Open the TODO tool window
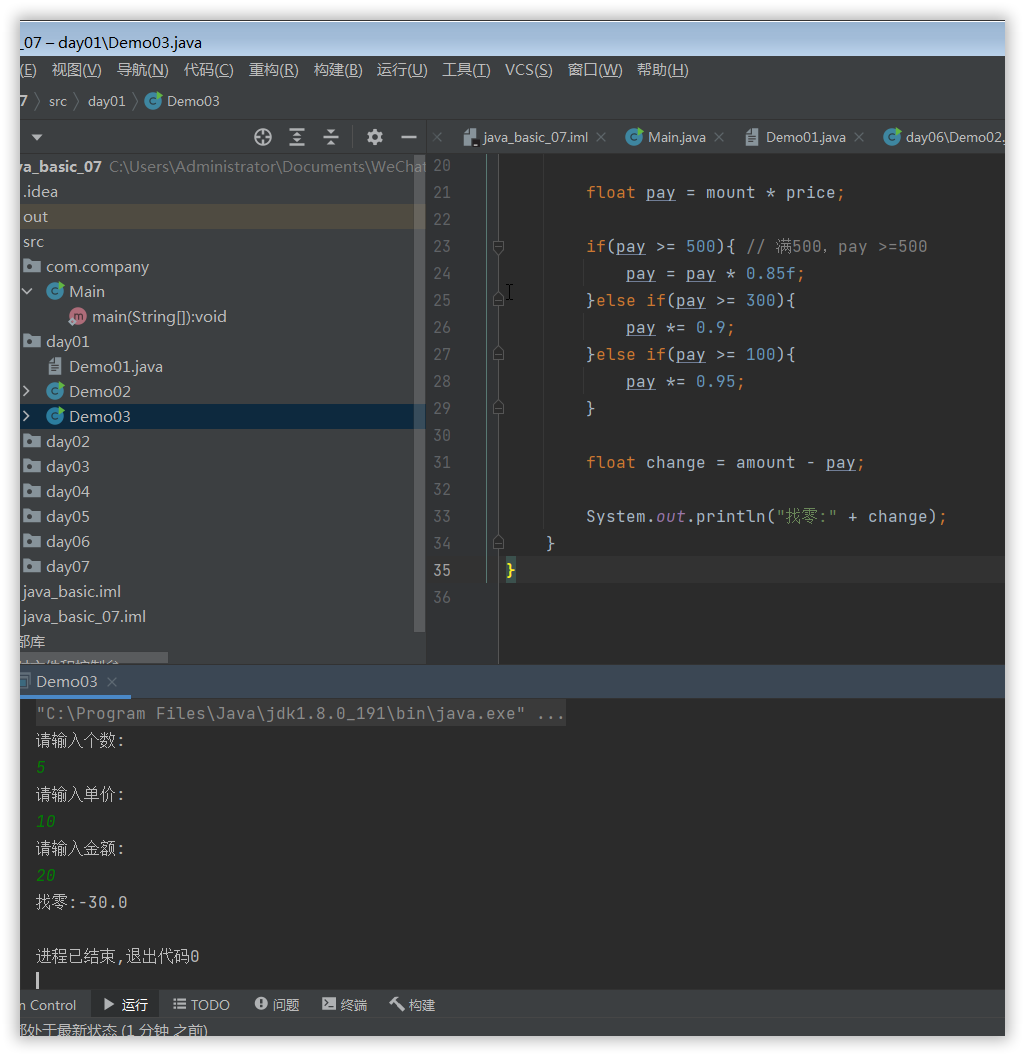The height and width of the screenshot is (1056, 1025). [201, 1005]
